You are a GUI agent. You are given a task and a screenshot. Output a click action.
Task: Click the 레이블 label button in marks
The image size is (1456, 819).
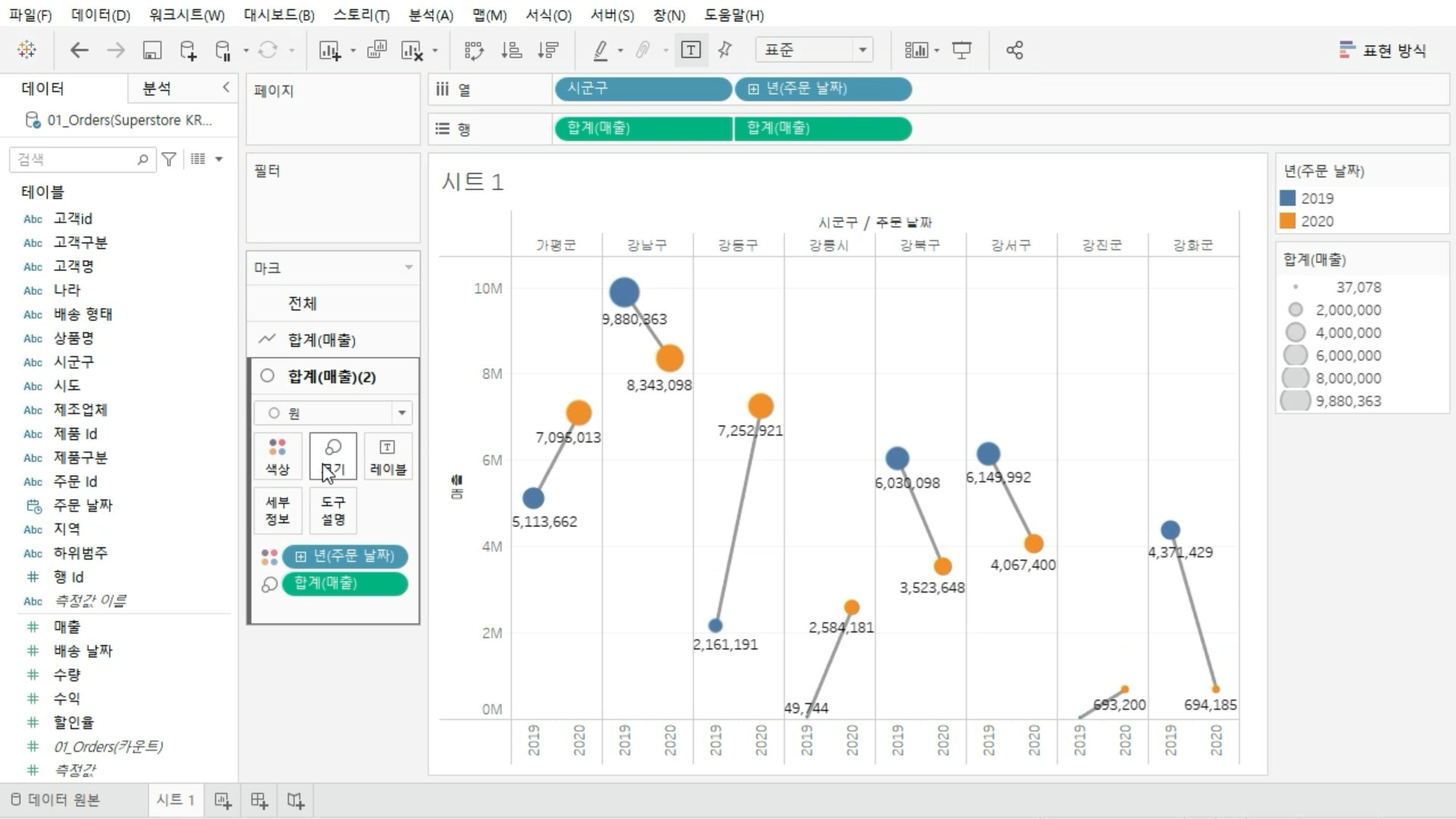(388, 456)
